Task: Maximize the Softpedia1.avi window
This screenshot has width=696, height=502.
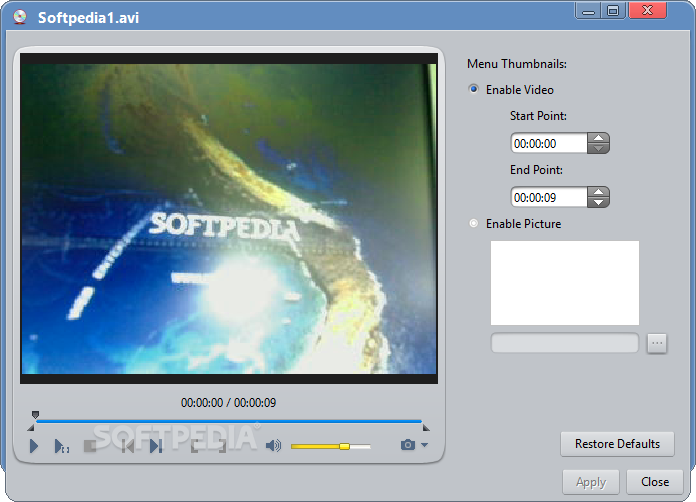Action: [613, 11]
